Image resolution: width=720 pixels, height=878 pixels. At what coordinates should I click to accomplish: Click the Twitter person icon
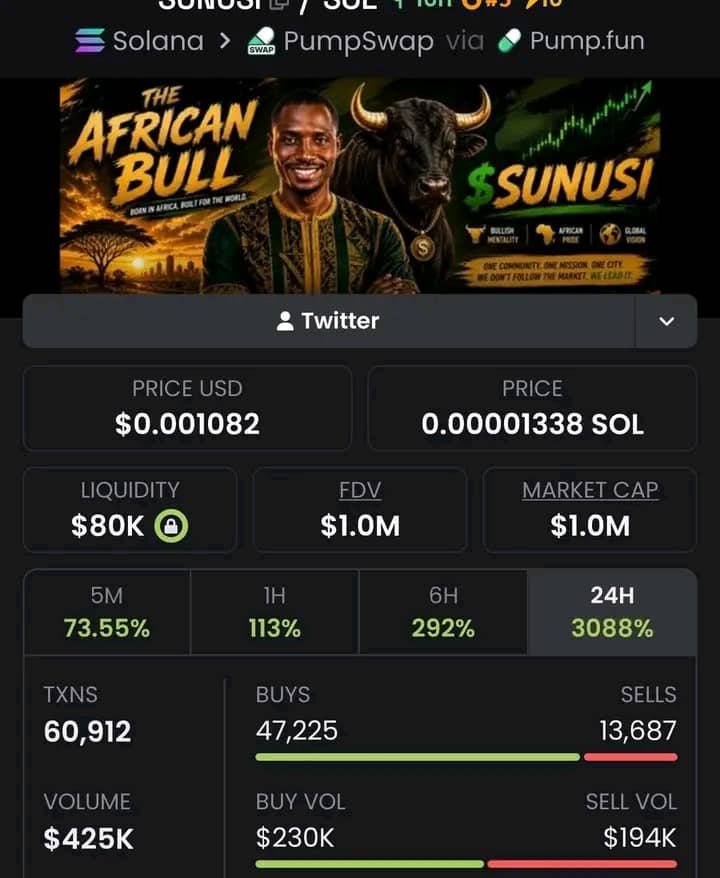[x=285, y=321]
